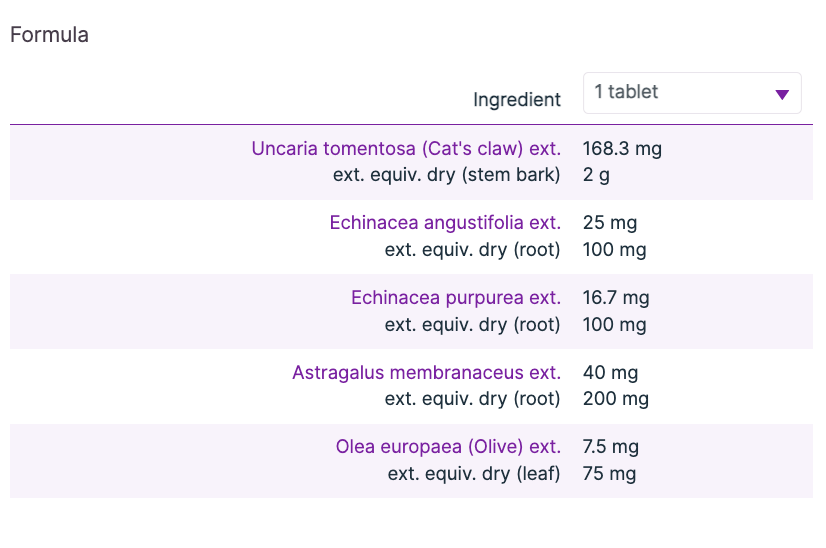Viewport: 826px width, 548px height.
Task: Click 100 mg under Echinacea angustifolia
Action: tap(614, 249)
